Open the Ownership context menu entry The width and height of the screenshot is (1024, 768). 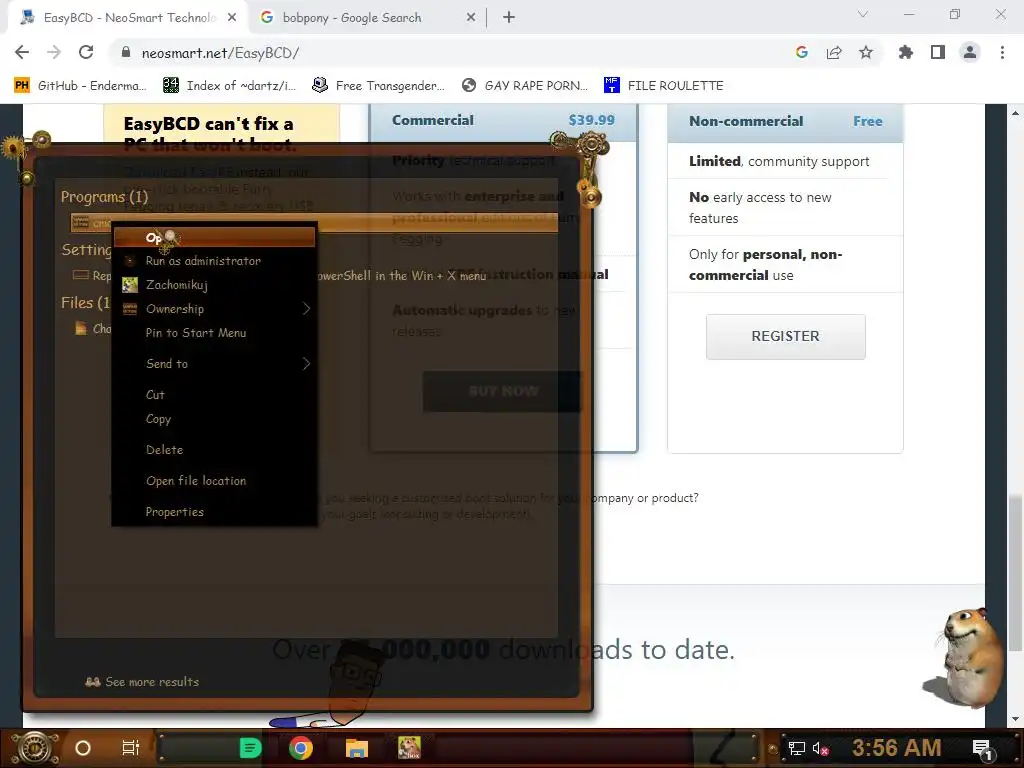tap(214, 309)
